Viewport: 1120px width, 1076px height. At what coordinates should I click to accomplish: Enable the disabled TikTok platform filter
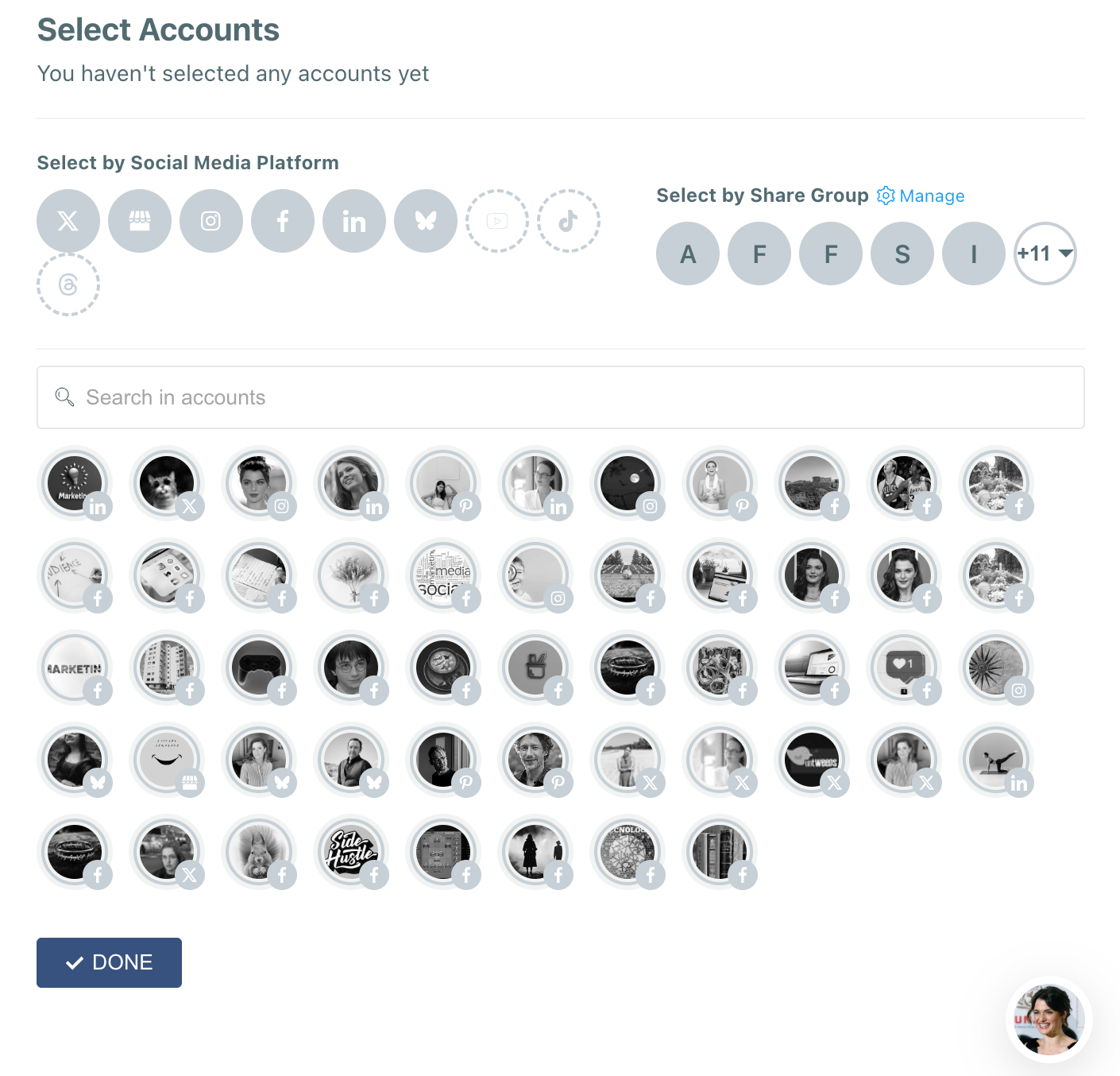[568, 221]
